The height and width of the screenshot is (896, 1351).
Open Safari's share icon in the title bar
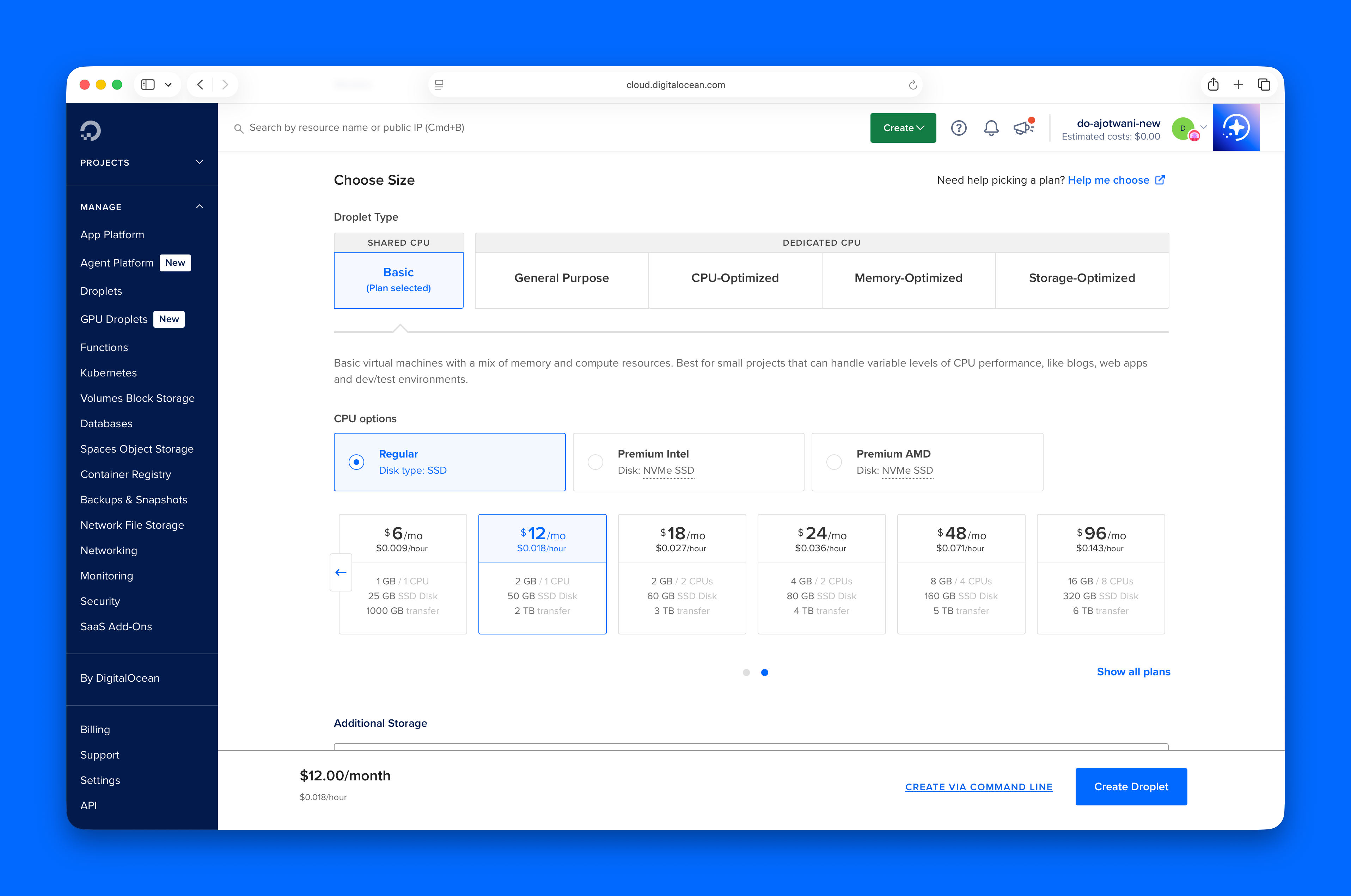(1213, 84)
